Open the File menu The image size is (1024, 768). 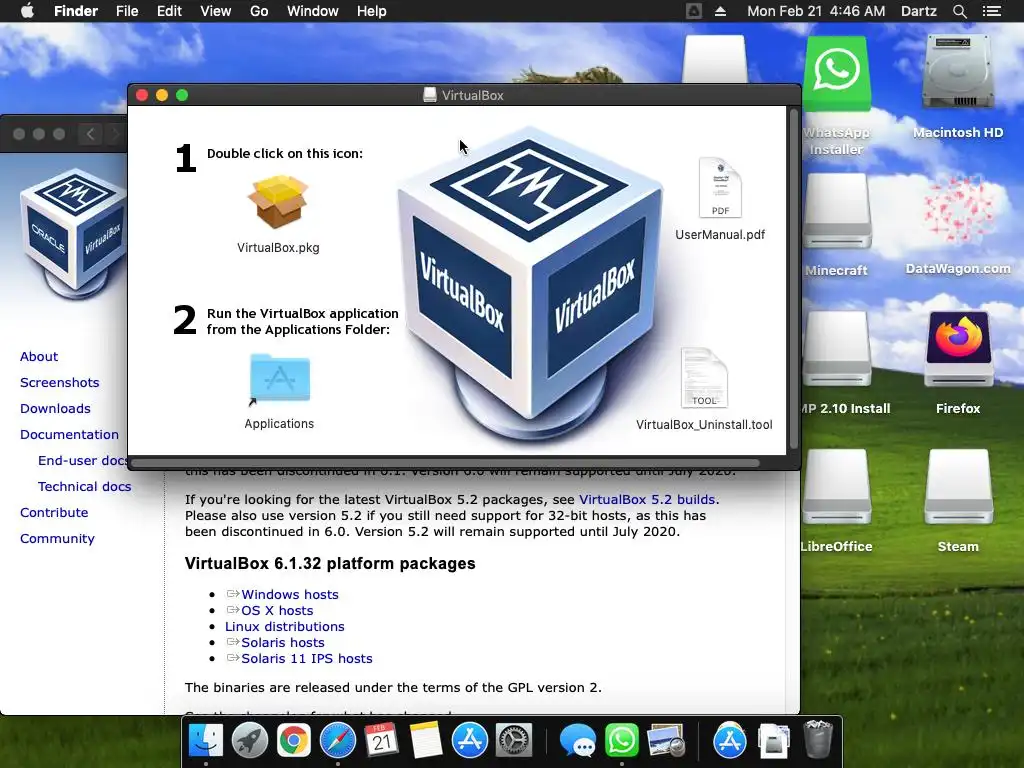pos(127,11)
